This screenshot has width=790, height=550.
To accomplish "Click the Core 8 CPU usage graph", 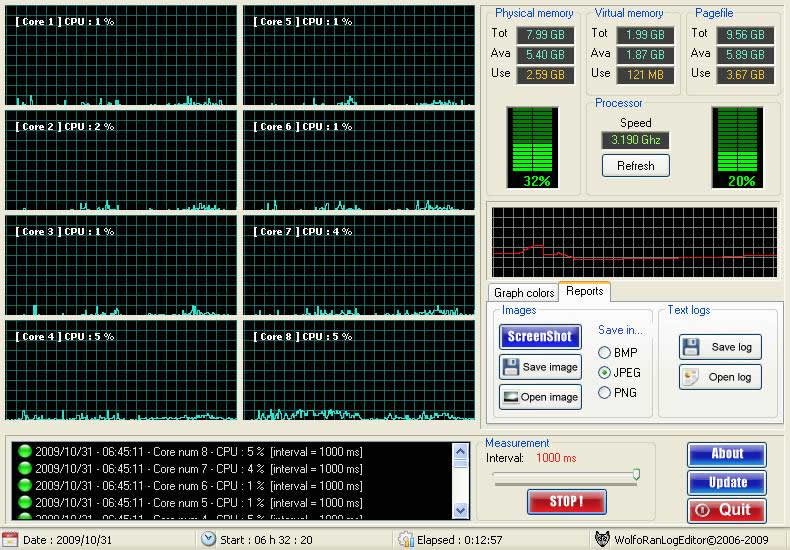I will 359,370.
